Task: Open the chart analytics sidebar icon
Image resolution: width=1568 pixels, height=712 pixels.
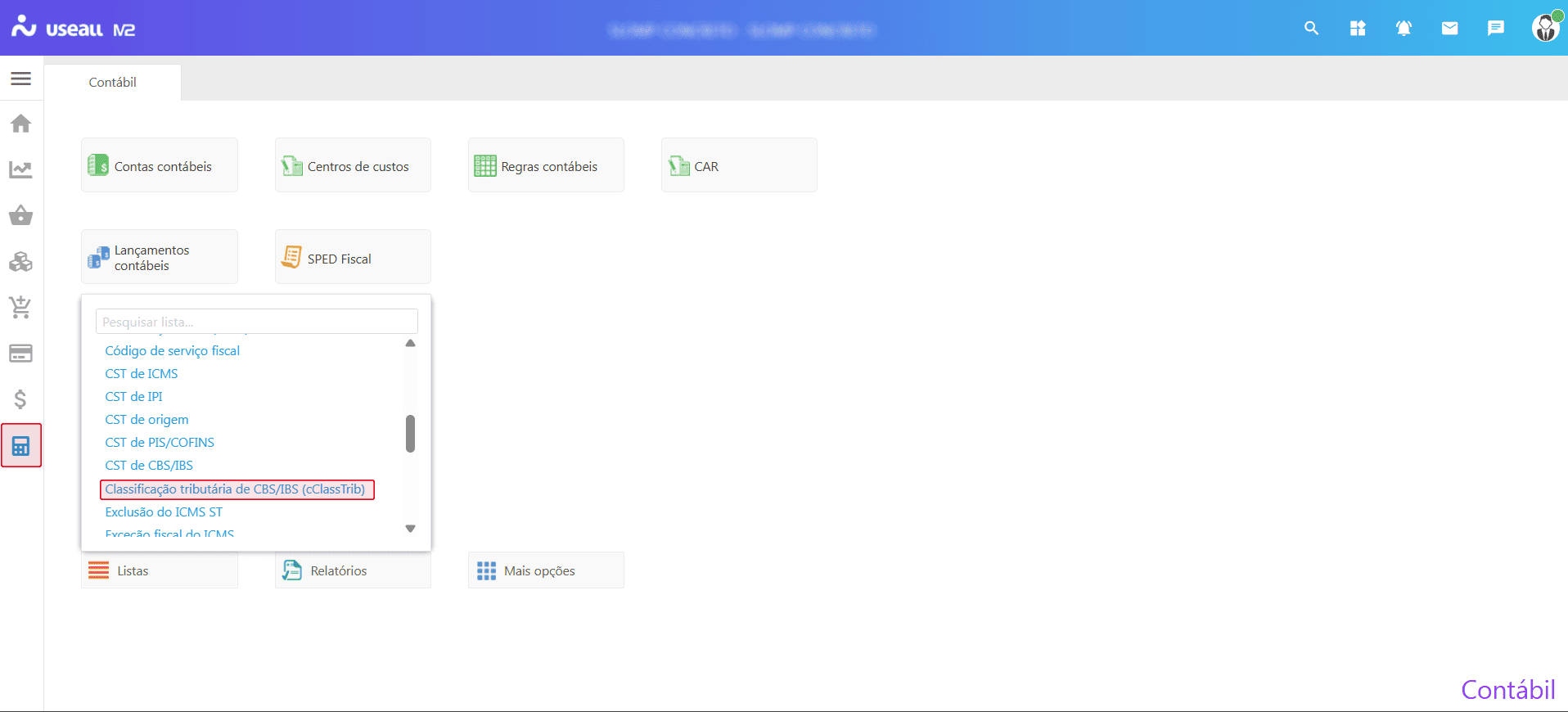Action: tap(21, 169)
